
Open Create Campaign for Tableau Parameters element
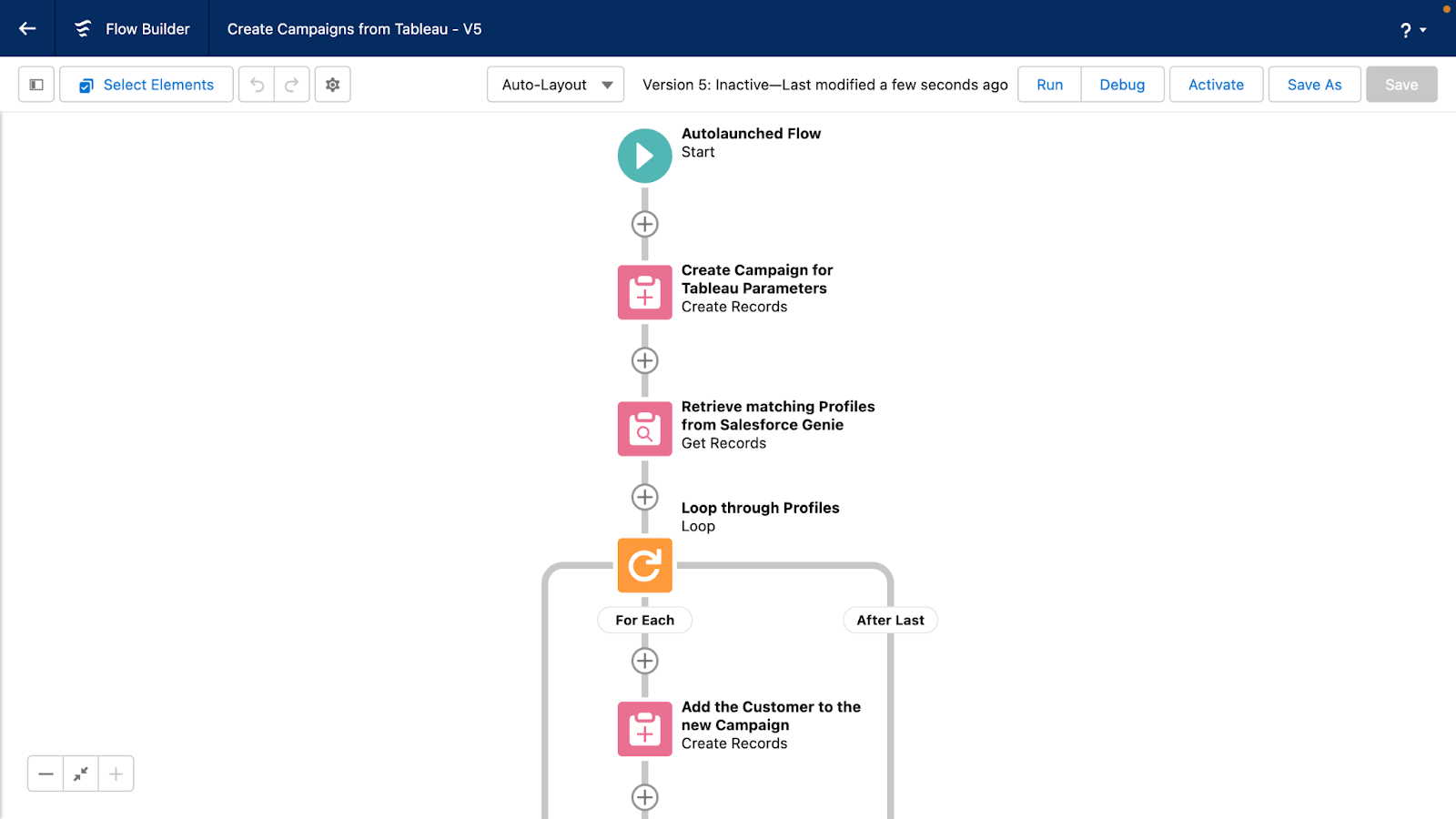(x=644, y=292)
